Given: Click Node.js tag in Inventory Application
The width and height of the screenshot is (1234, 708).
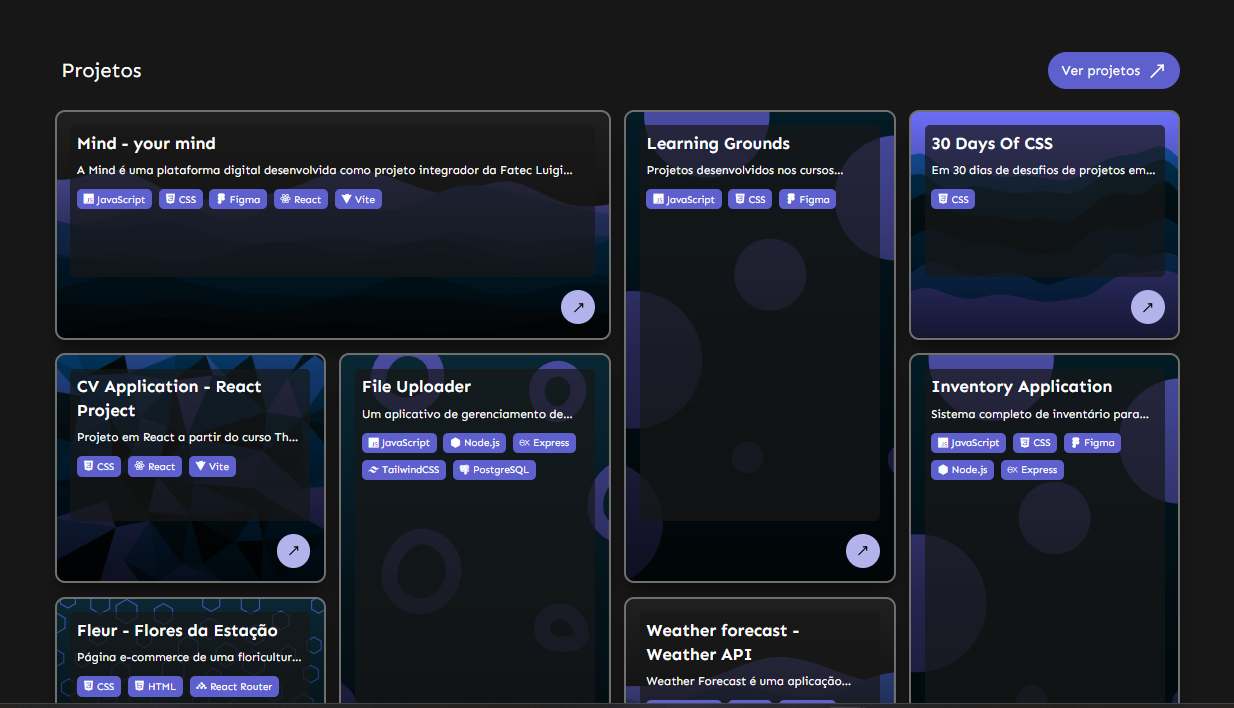Looking at the screenshot, I should coord(962,469).
